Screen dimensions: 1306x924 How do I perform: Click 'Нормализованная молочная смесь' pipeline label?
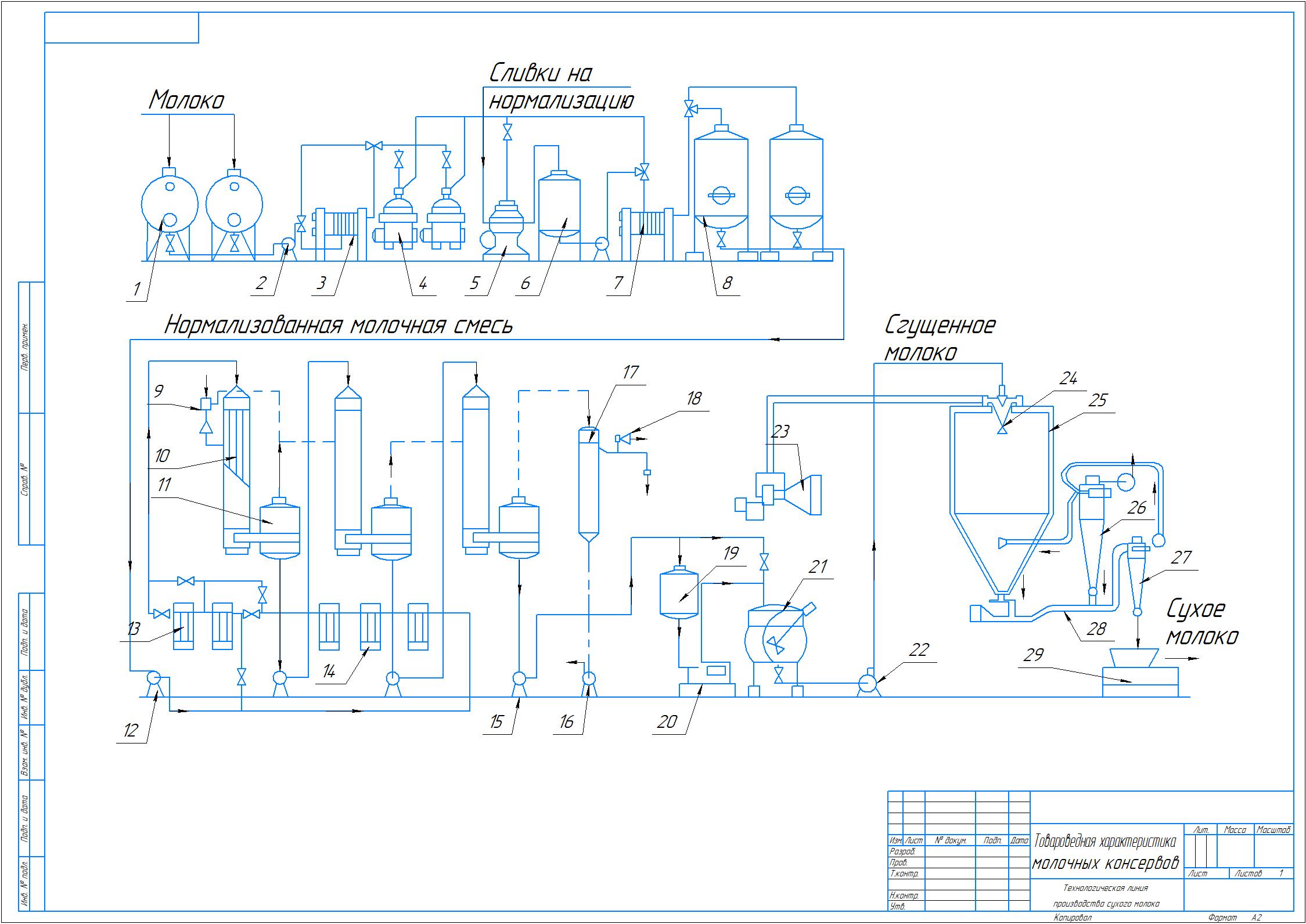pyautogui.click(x=339, y=325)
